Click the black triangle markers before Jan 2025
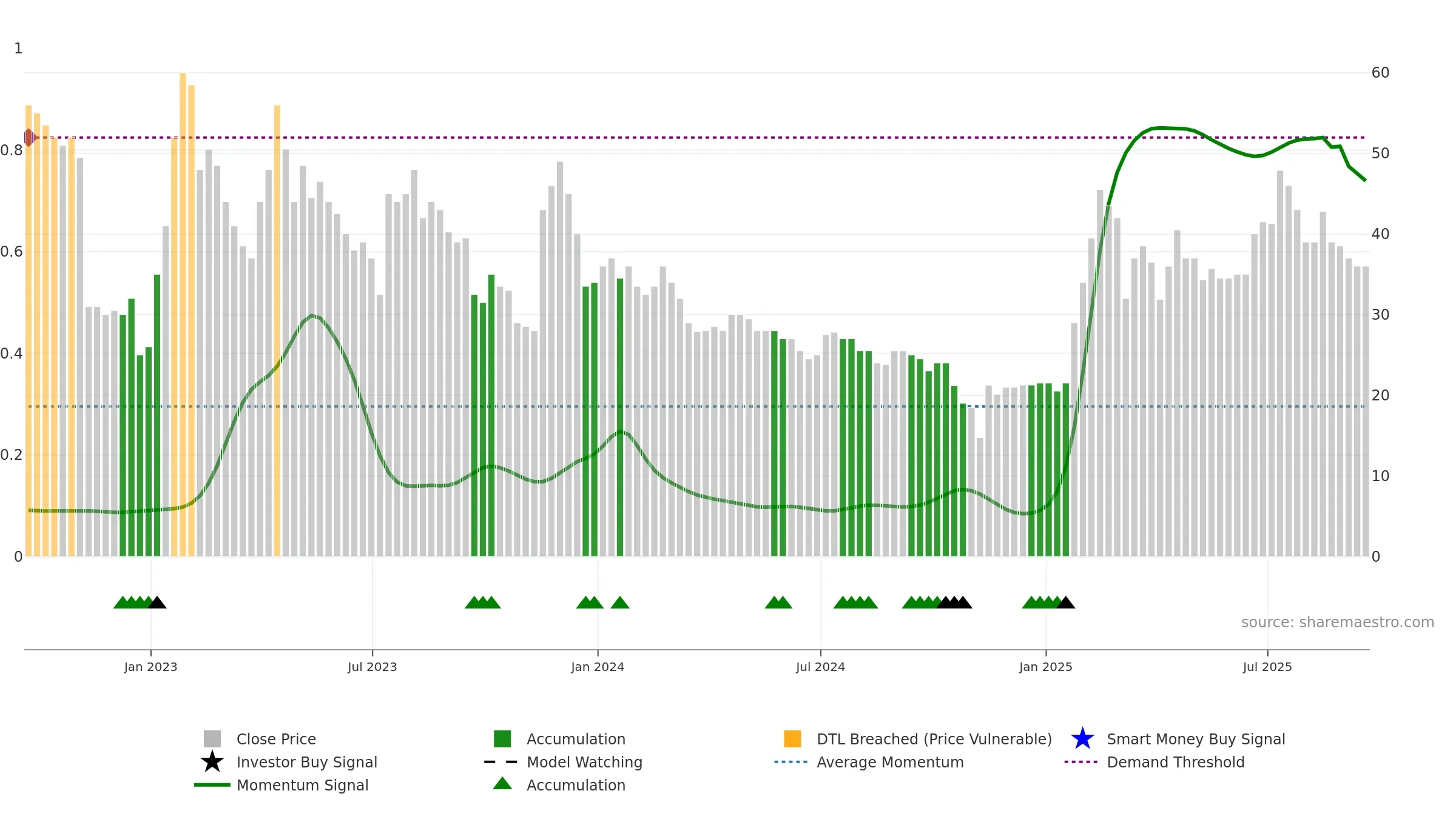 pyautogui.click(x=954, y=602)
